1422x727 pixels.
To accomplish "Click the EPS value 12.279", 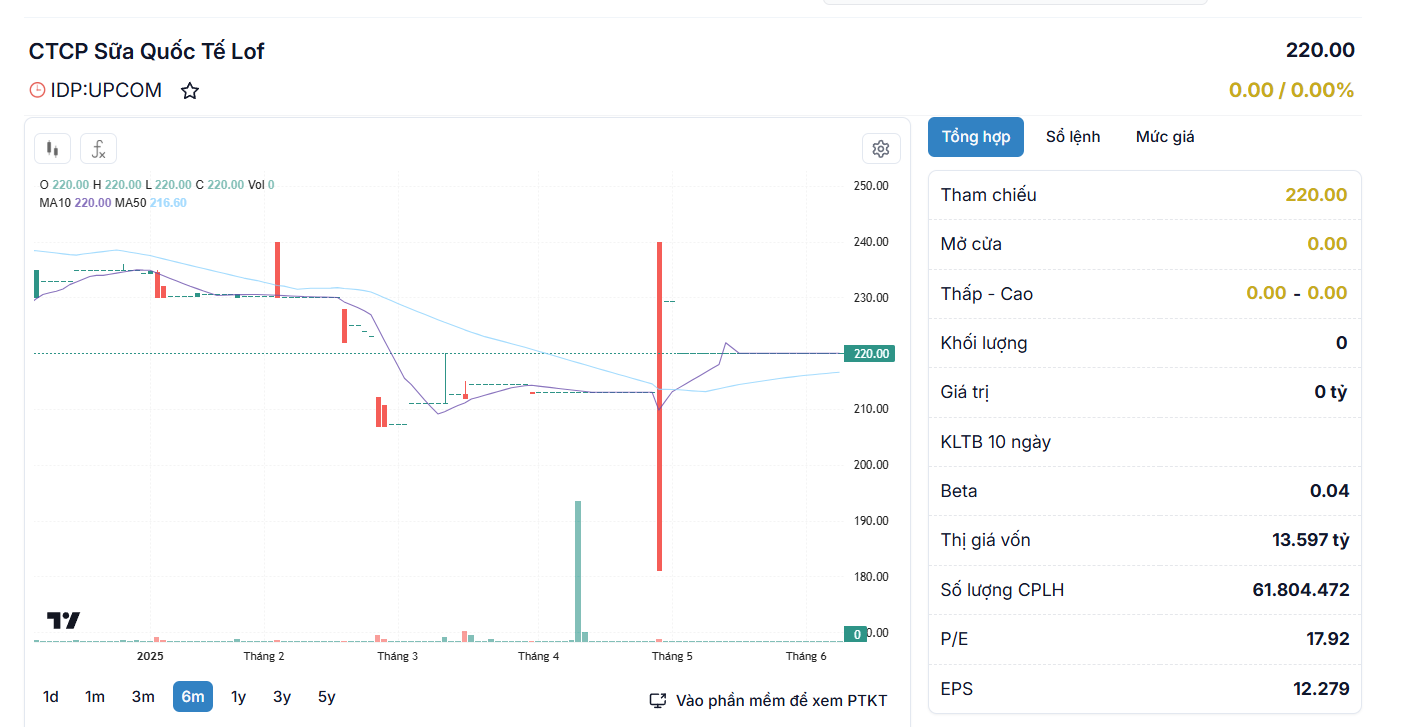I will click(x=1321, y=689).
